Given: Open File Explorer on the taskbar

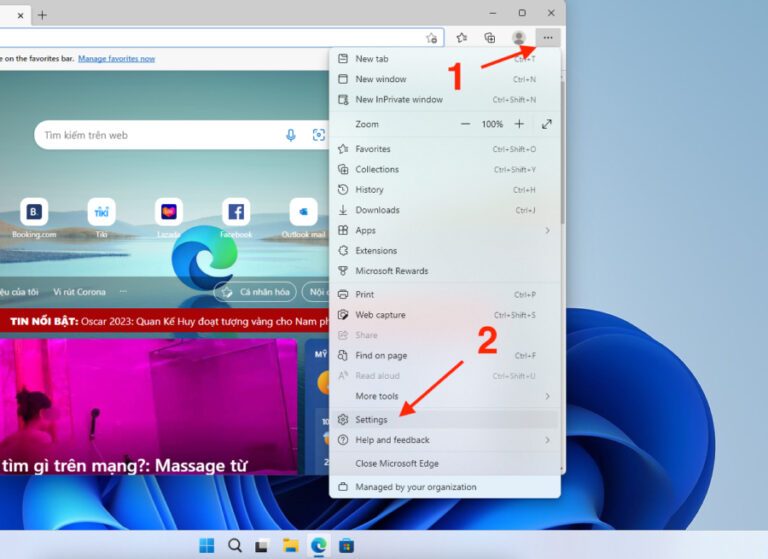Looking at the screenshot, I should [290, 545].
